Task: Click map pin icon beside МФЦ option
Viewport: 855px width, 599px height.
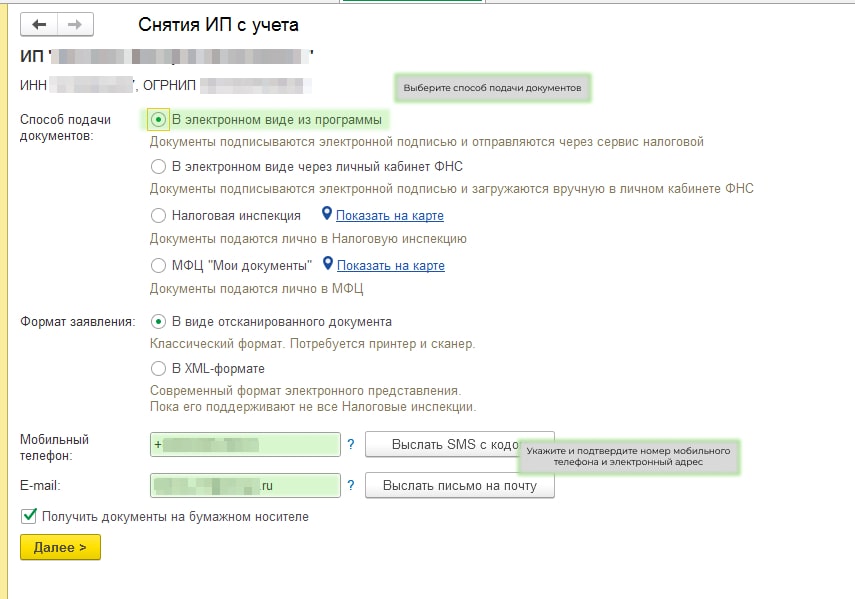Action: (327, 264)
